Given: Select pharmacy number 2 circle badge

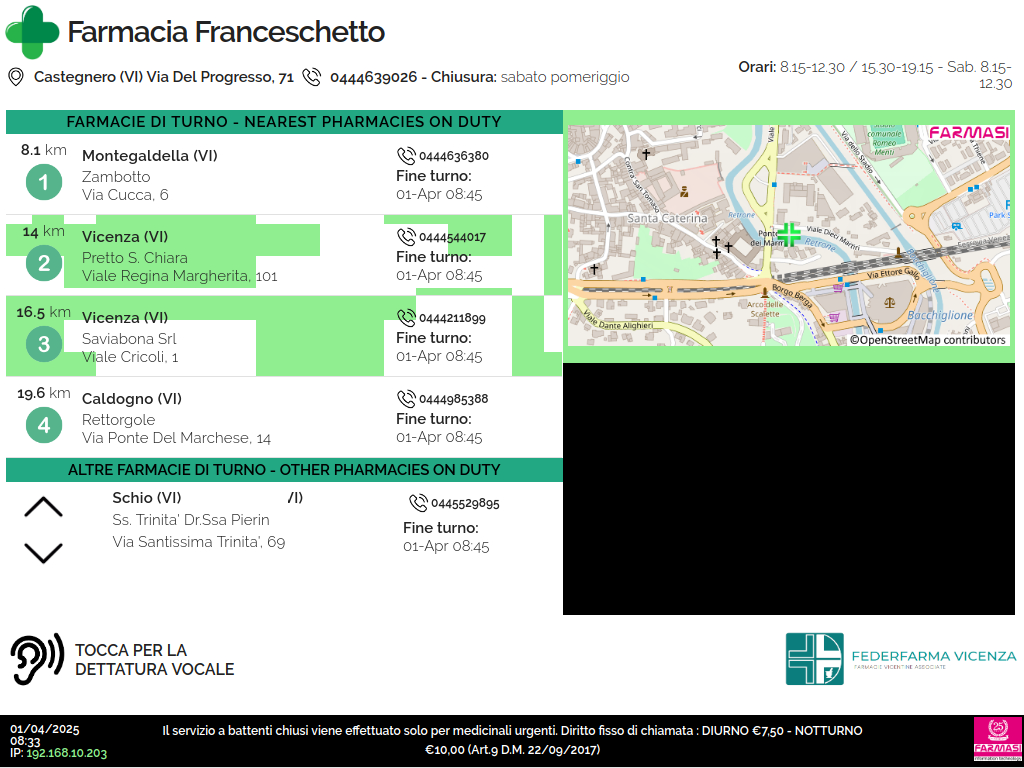Looking at the screenshot, I should [x=44, y=264].
